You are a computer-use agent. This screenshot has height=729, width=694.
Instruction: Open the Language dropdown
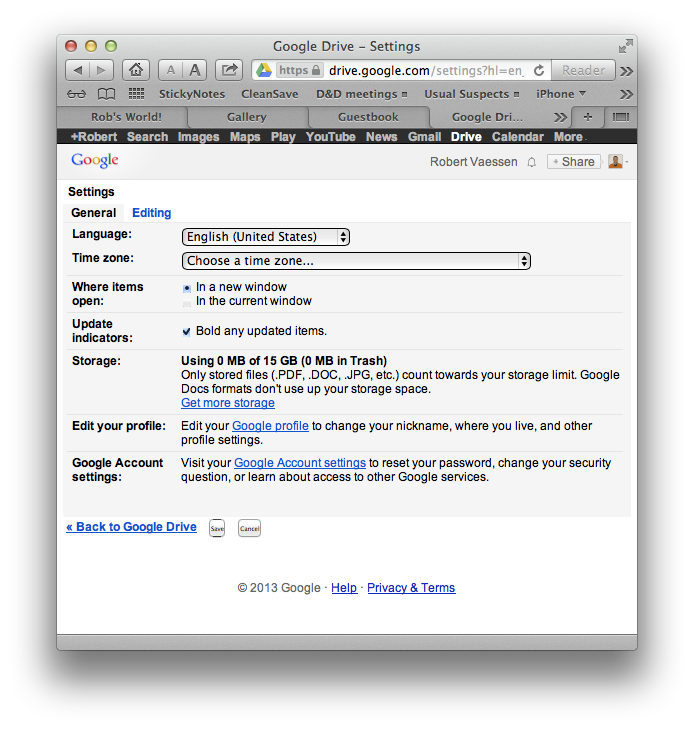click(265, 237)
